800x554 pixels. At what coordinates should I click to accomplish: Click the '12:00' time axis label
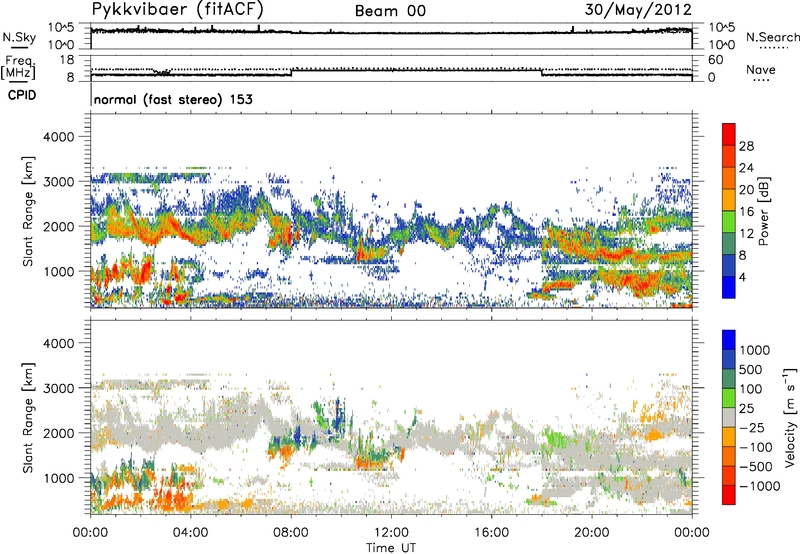click(391, 533)
